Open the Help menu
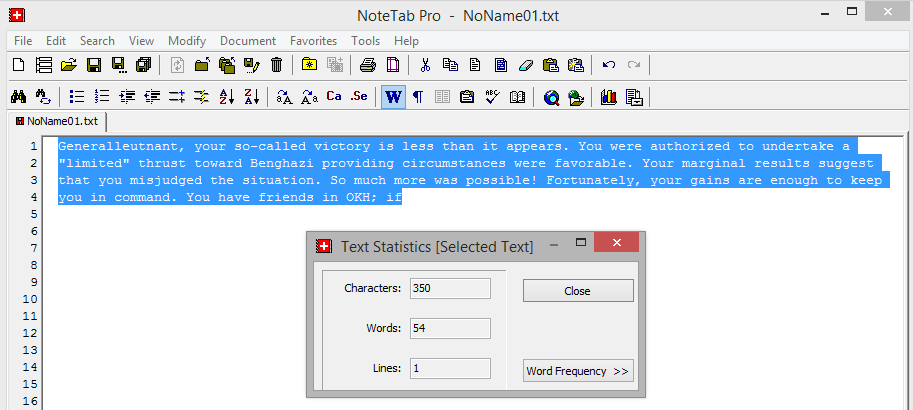Screen dimensions: 913x410 coord(406,41)
